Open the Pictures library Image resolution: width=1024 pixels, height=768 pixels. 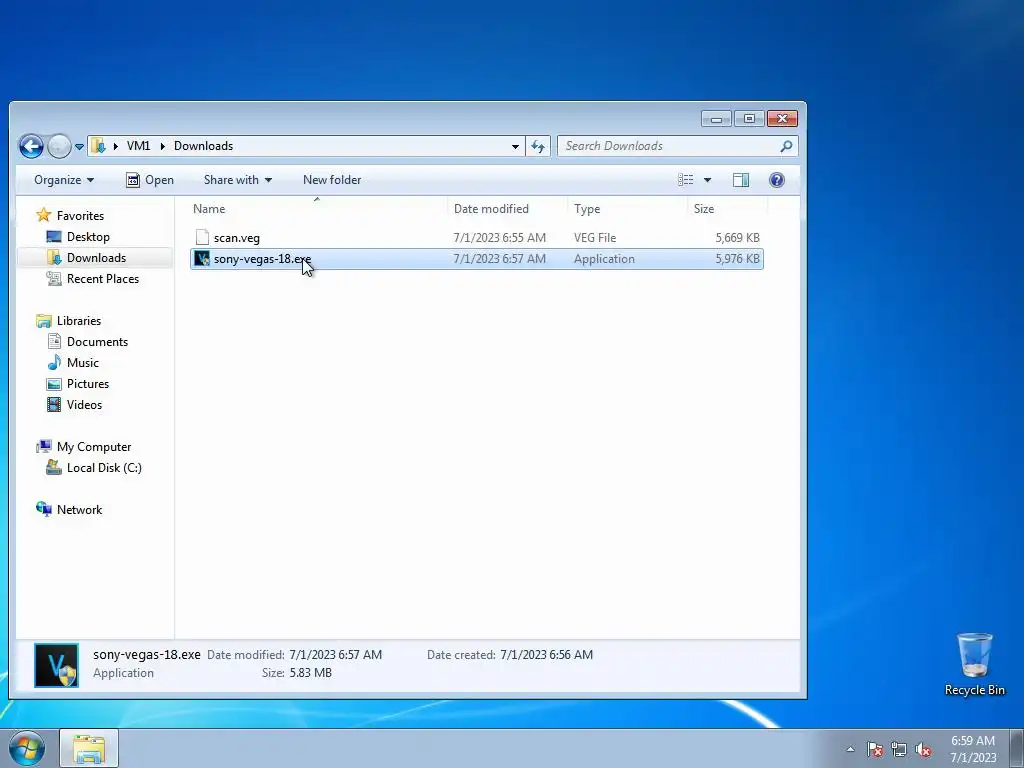point(88,383)
